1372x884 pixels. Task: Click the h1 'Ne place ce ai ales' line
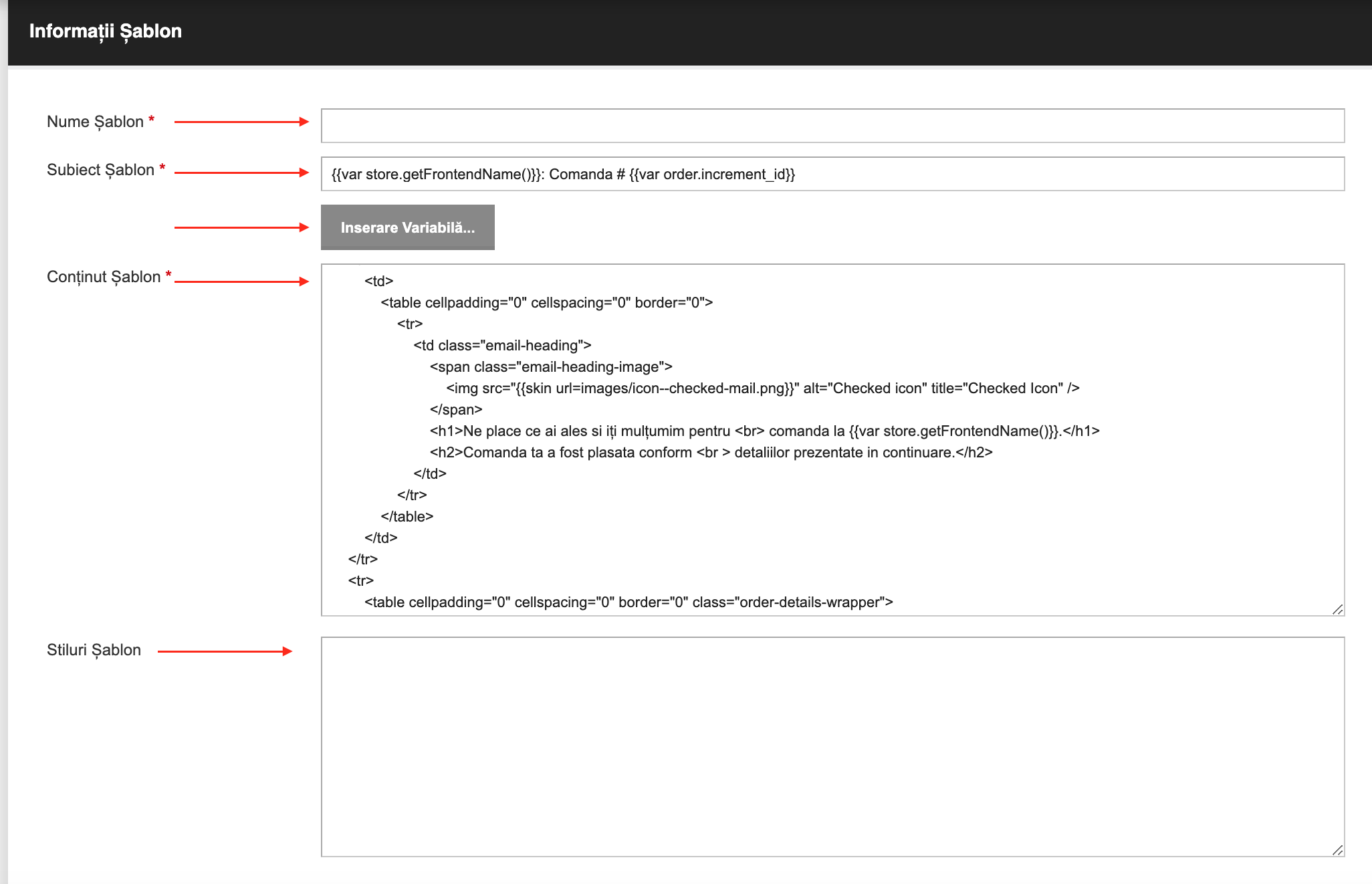[x=765, y=431]
